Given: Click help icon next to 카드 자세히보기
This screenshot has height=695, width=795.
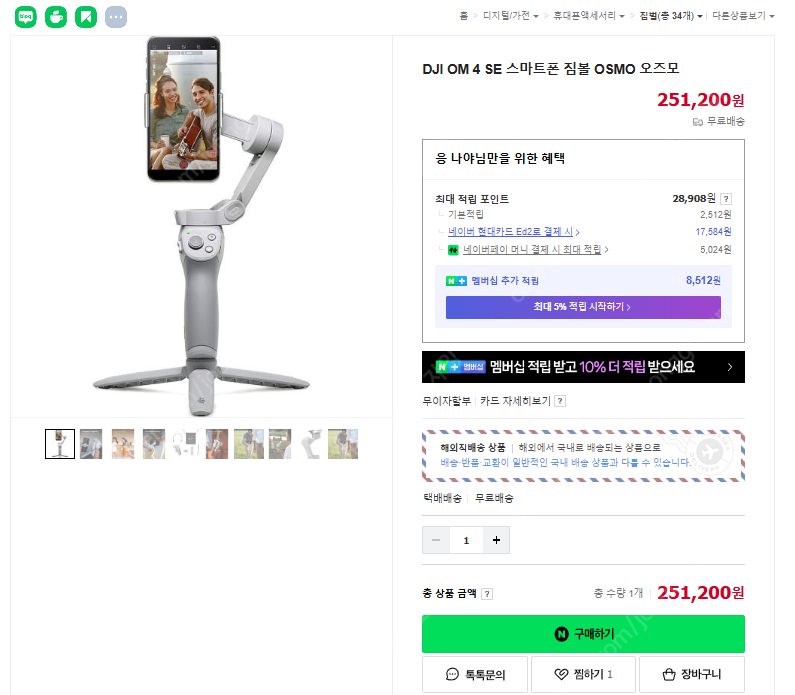Looking at the screenshot, I should (x=560, y=401).
